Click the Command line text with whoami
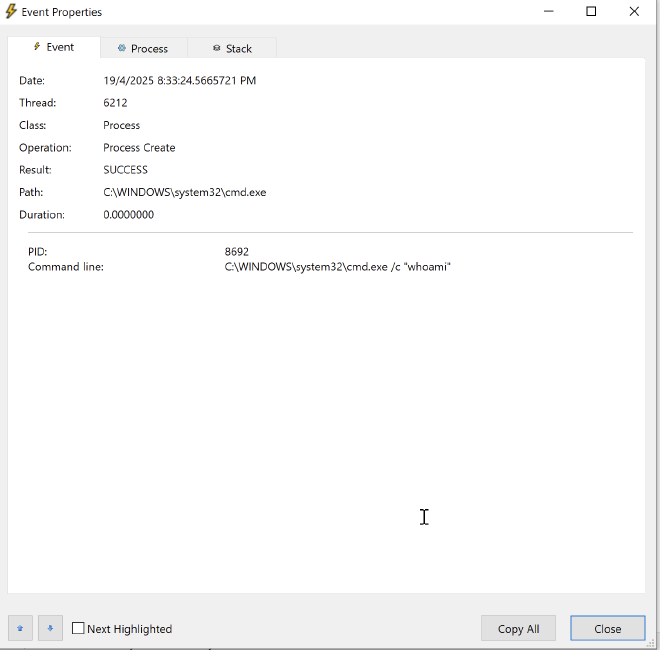The height and width of the screenshot is (650, 660). point(337,267)
